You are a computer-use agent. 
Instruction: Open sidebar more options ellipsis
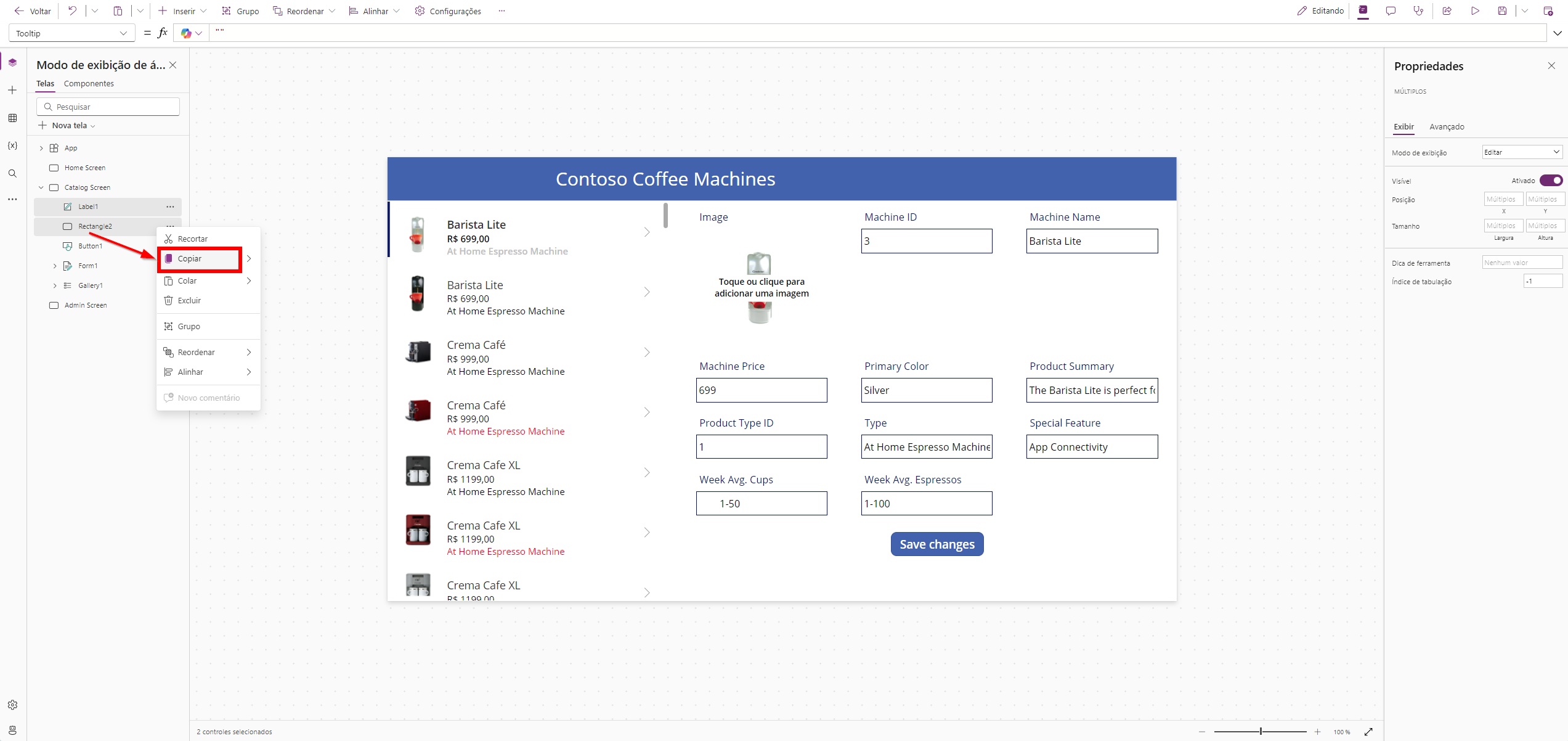(12, 200)
